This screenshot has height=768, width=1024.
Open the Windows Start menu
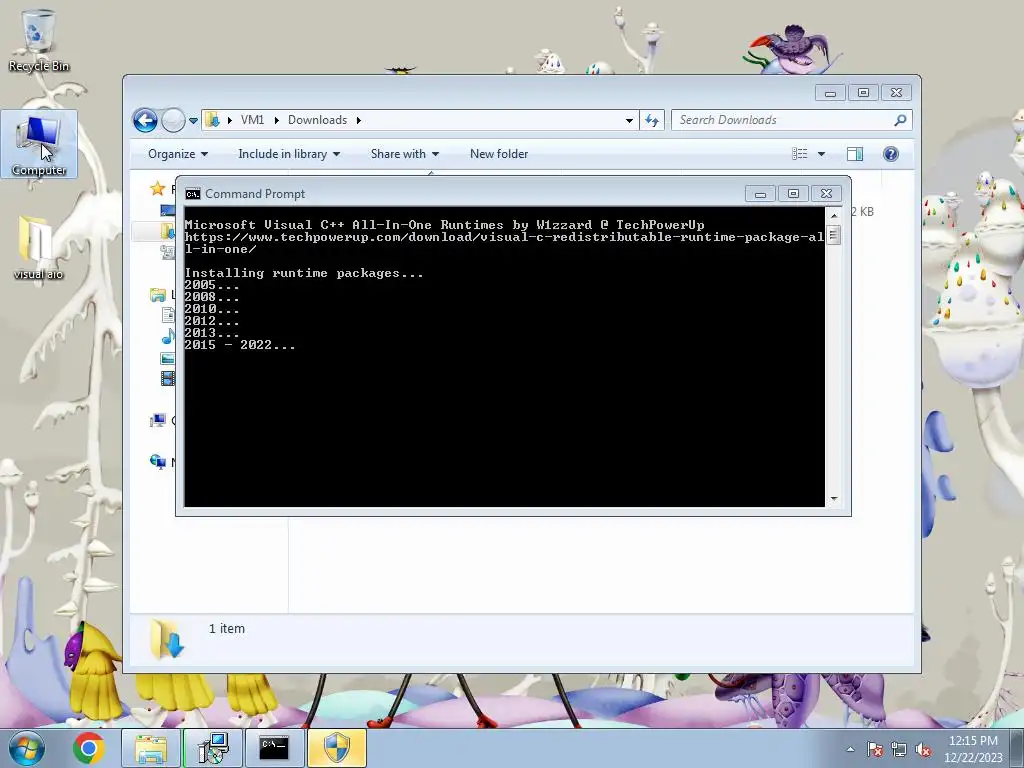click(25, 748)
